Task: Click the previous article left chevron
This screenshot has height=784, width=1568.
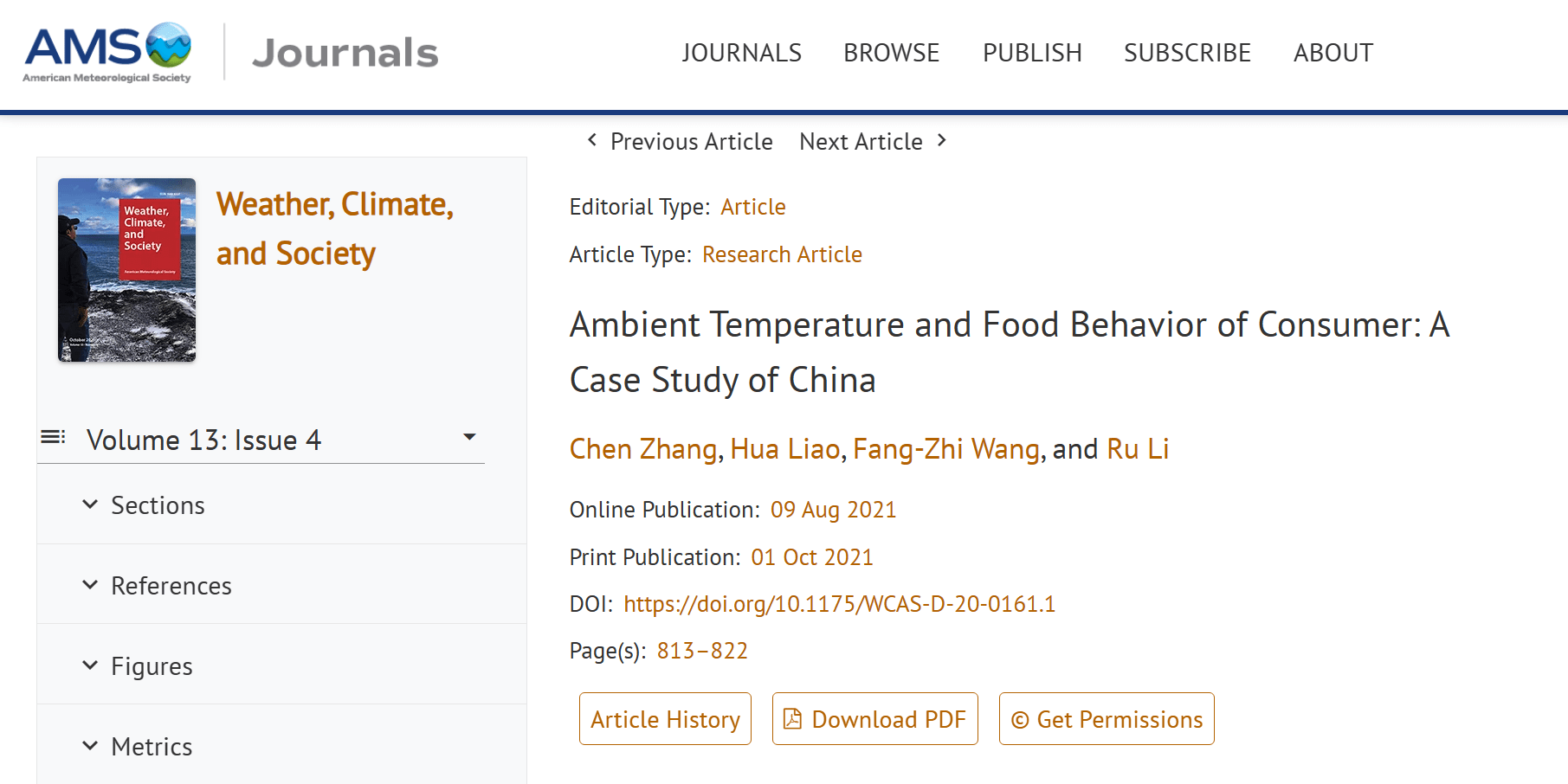Action: tap(592, 140)
